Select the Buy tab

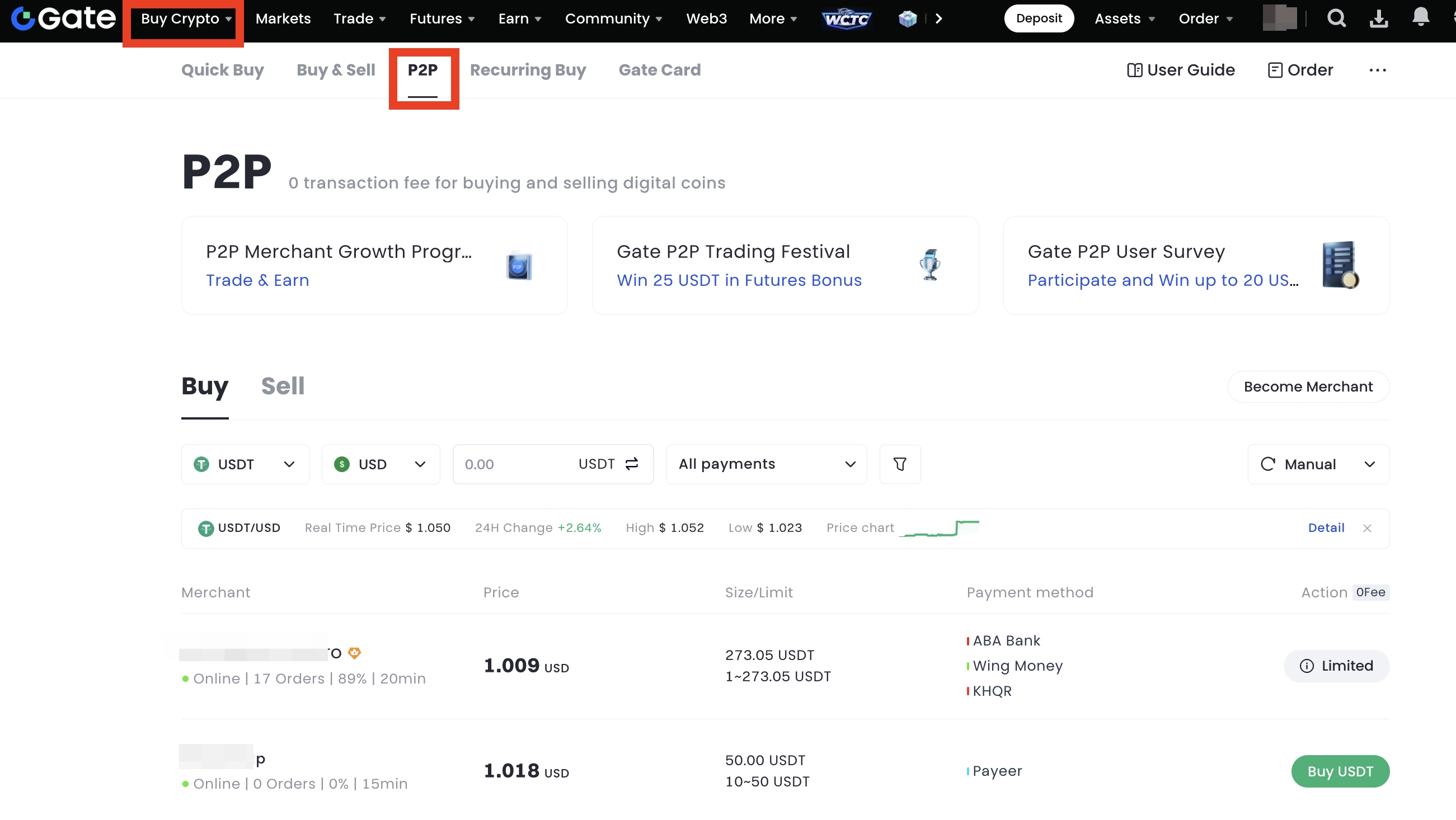tap(205, 387)
